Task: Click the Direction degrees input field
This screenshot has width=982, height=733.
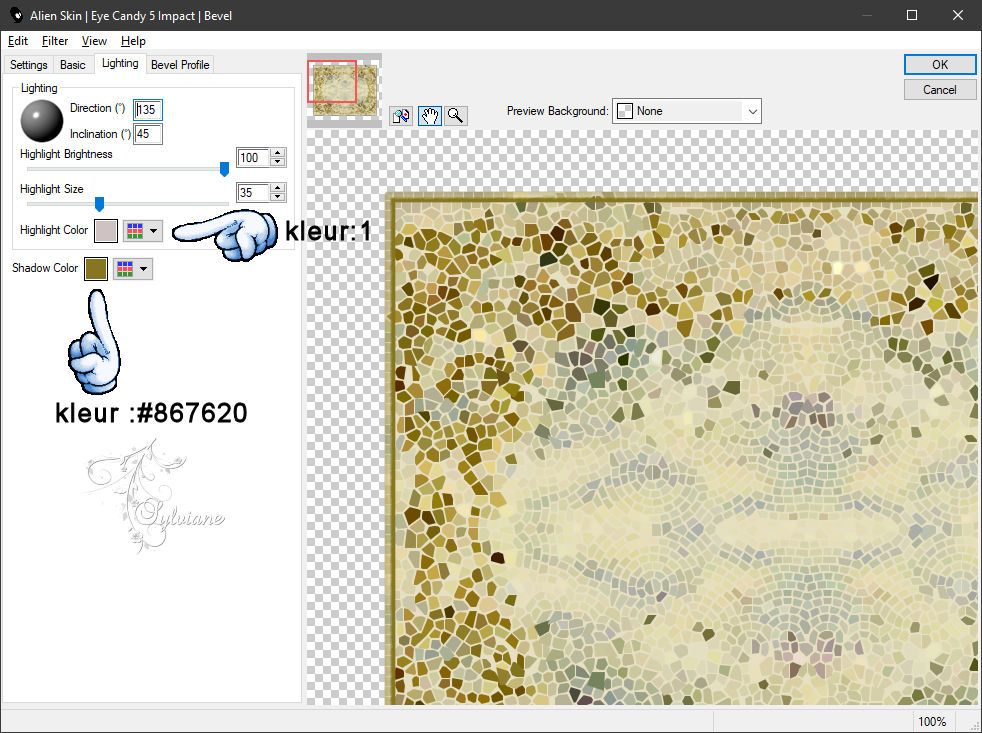Action: click(x=148, y=110)
